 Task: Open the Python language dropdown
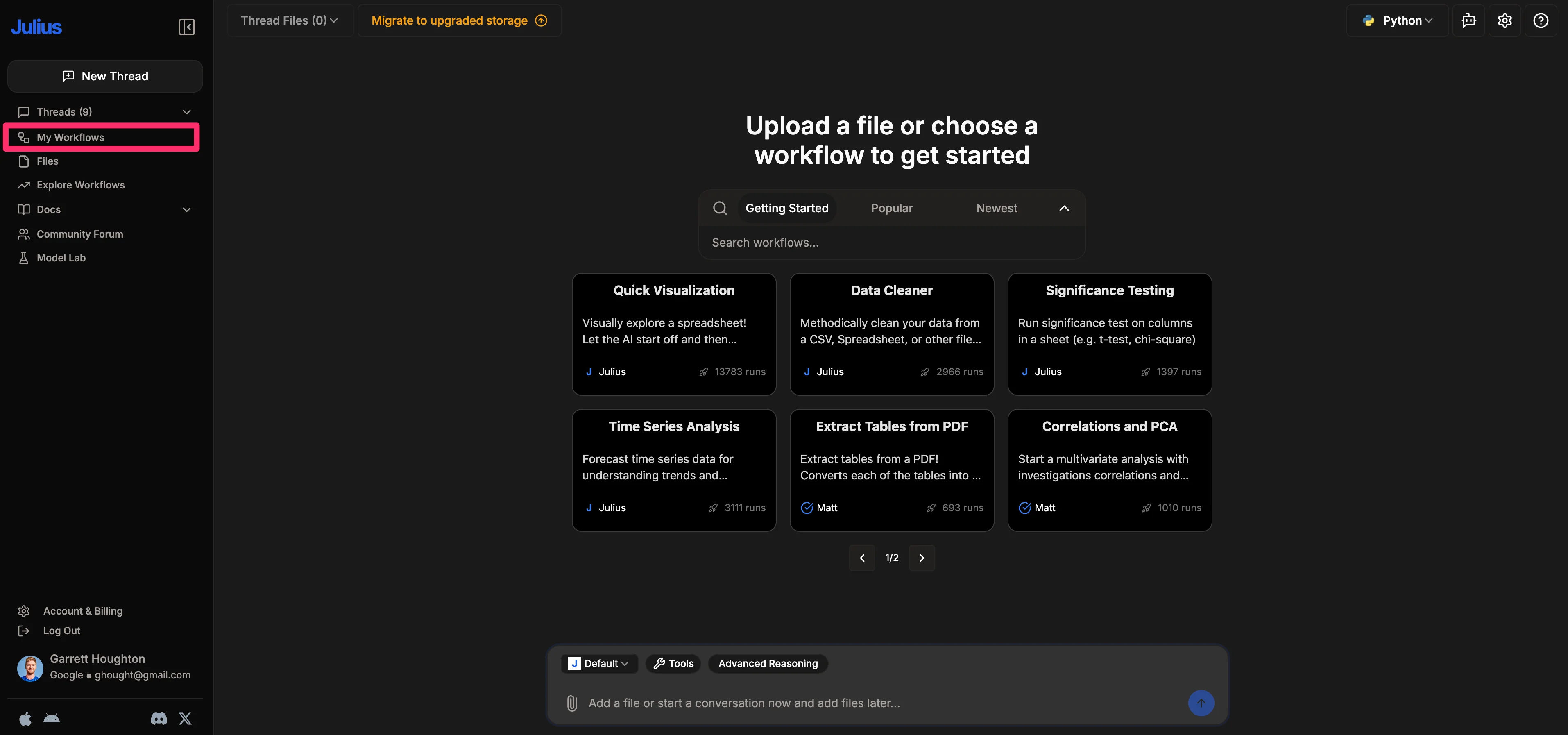(x=1398, y=21)
